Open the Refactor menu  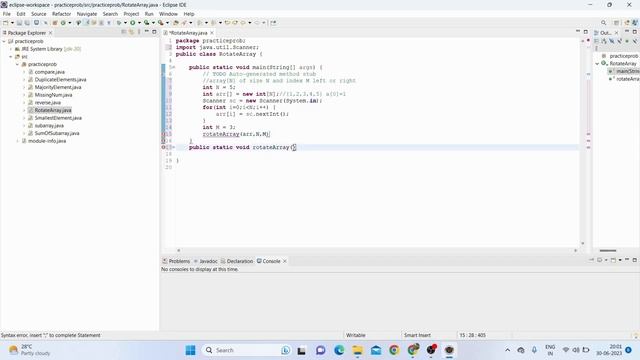[x=61, y=14]
